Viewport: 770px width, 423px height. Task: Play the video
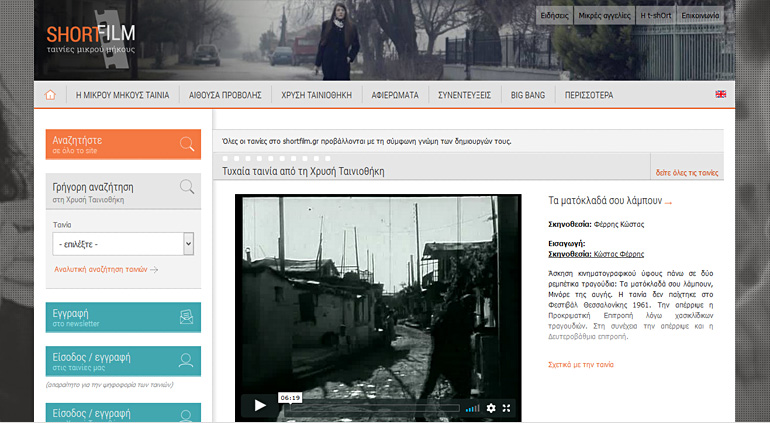tap(260, 406)
